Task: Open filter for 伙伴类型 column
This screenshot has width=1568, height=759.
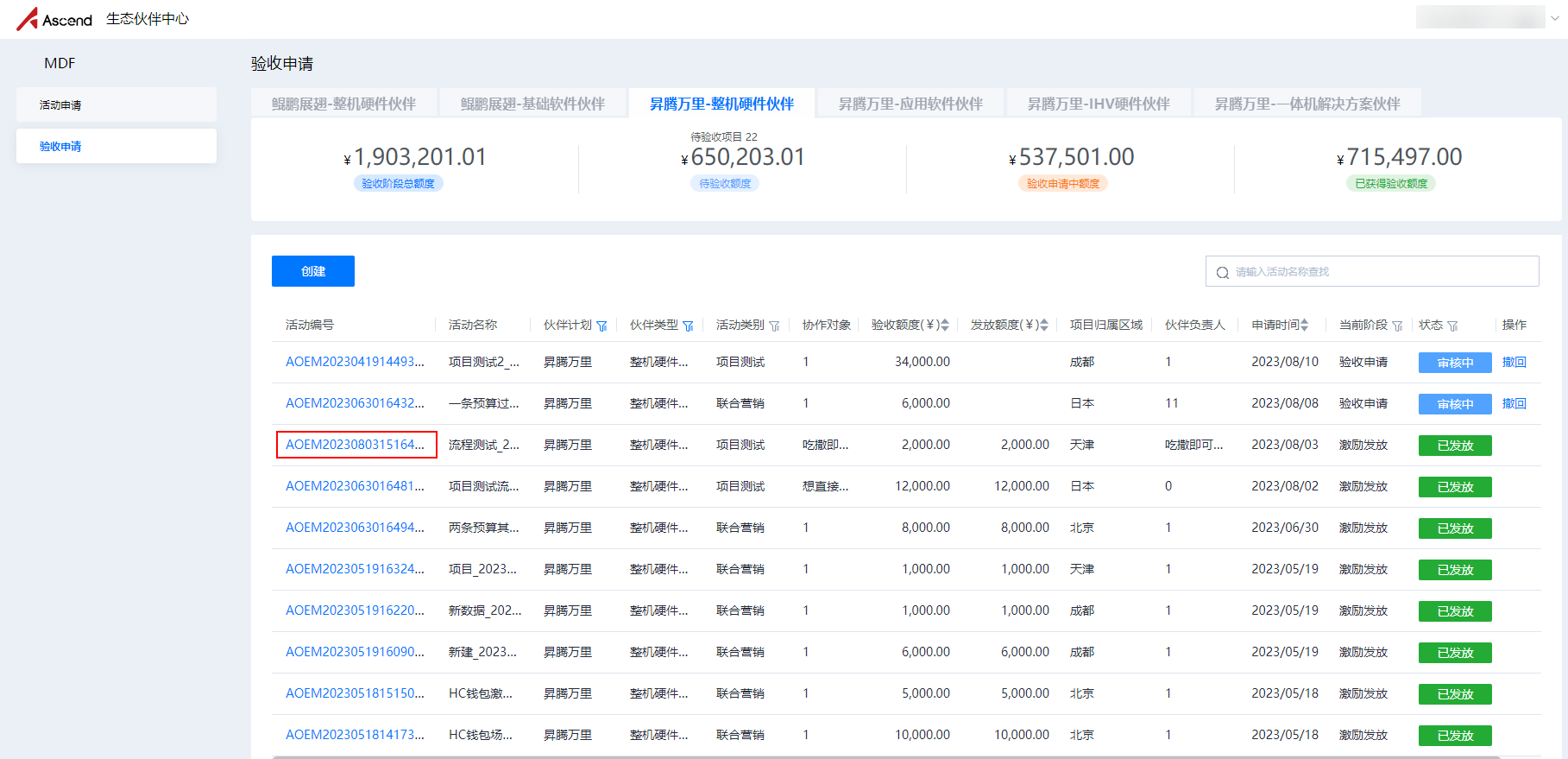Action: tap(688, 326)
